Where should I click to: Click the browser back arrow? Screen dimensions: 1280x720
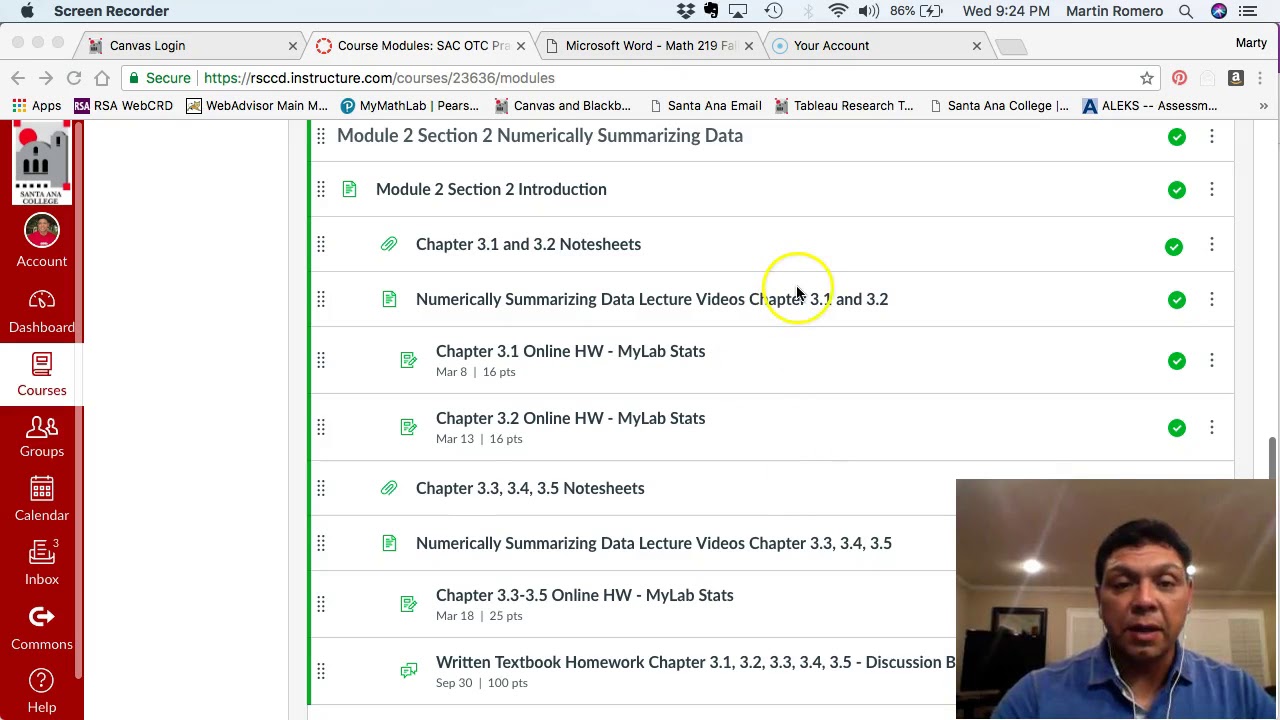18,78
